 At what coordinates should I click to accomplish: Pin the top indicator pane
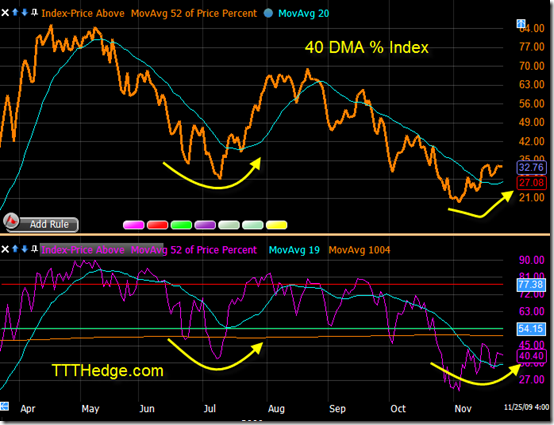[34, 13]
